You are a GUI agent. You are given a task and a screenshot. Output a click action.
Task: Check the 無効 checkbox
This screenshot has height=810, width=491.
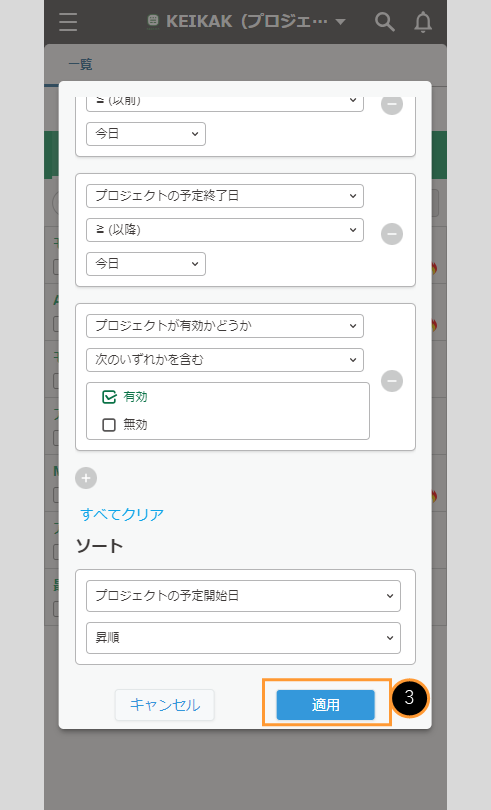pos(109,425)
